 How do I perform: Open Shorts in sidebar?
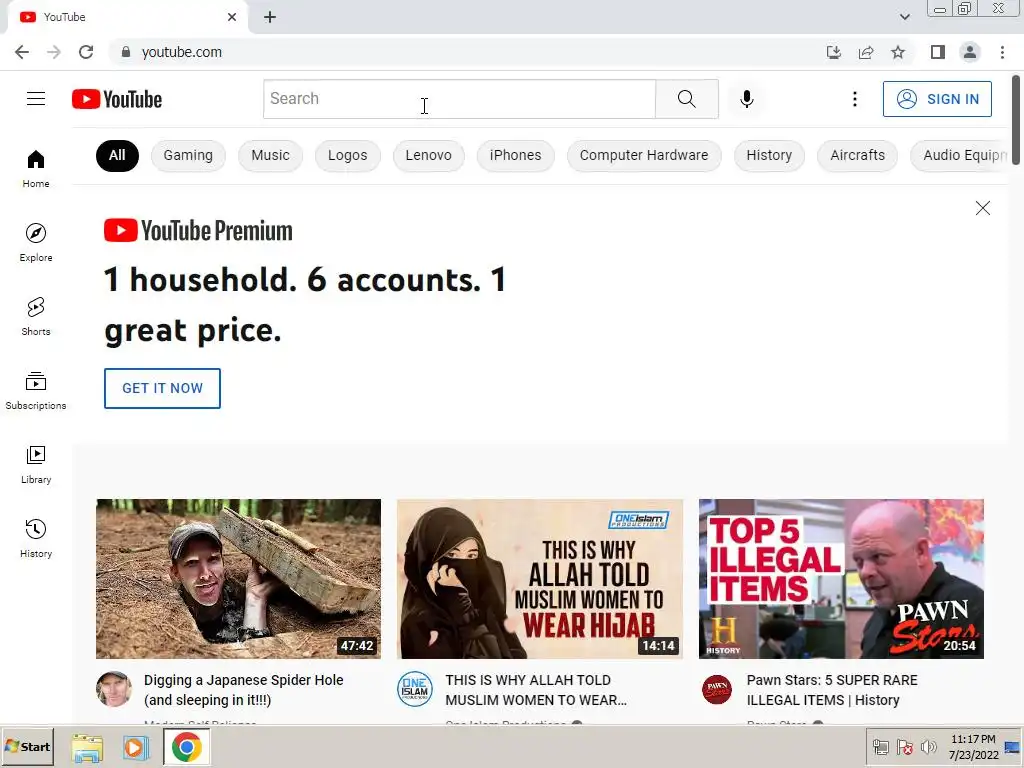tap(36, 316)
